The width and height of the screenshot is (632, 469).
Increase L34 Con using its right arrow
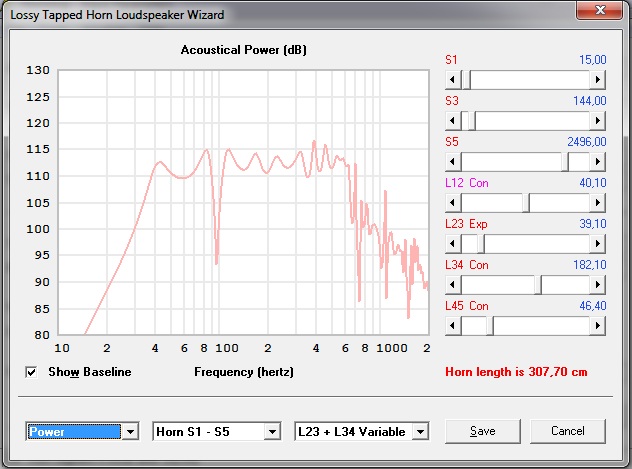tap(597, 284)
